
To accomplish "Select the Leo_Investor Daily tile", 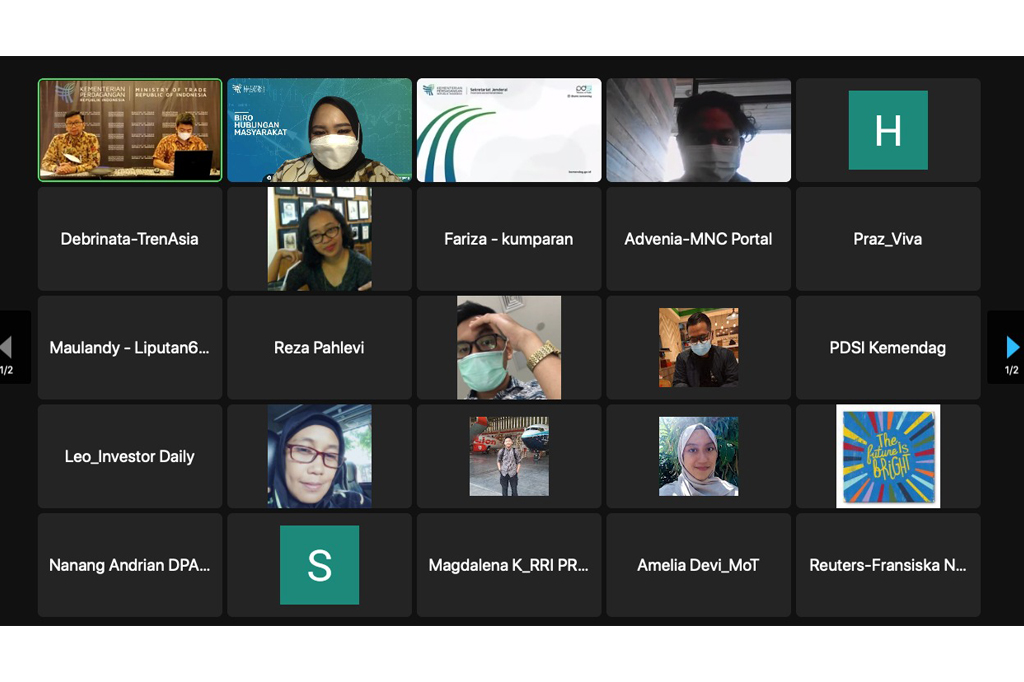I will pyautogui.click(x=130, y=456).
